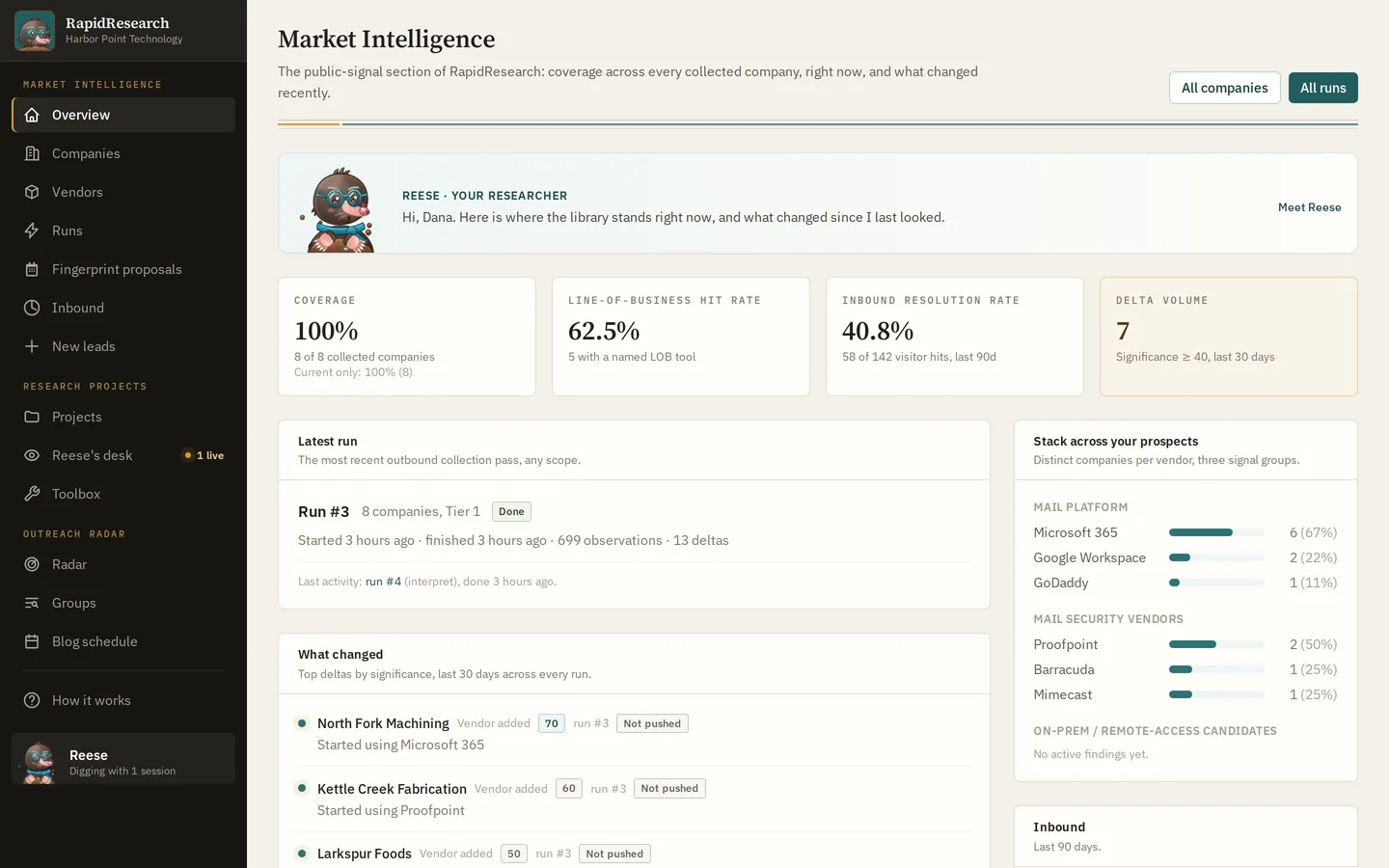Open the run #4 link
This screenshot has width=1389, height=868.
(383, 582)
